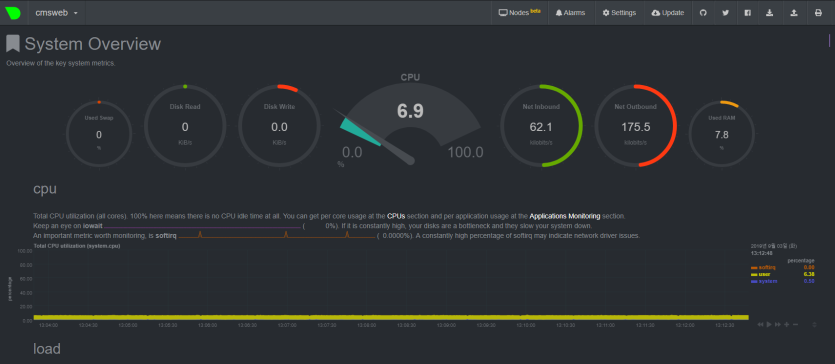Image resolution: width=835 pixels, height=364 pixels.
Task: Check for Netdata Update
Action: point(668,13)
